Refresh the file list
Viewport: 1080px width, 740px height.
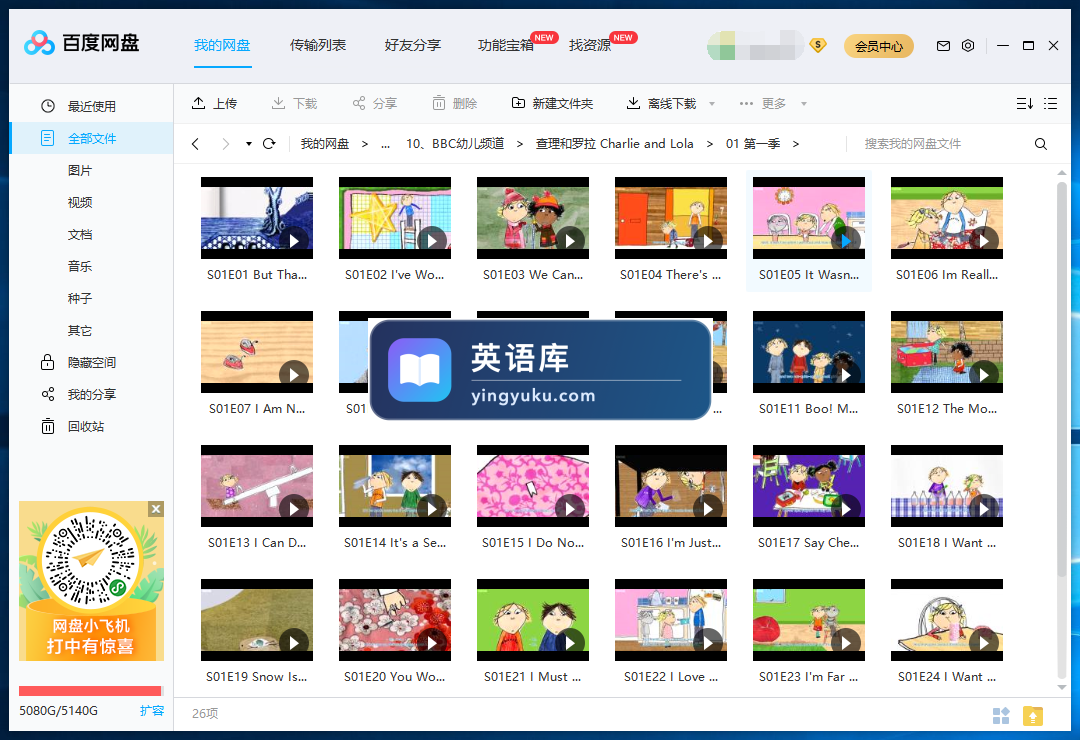(269, 143)
